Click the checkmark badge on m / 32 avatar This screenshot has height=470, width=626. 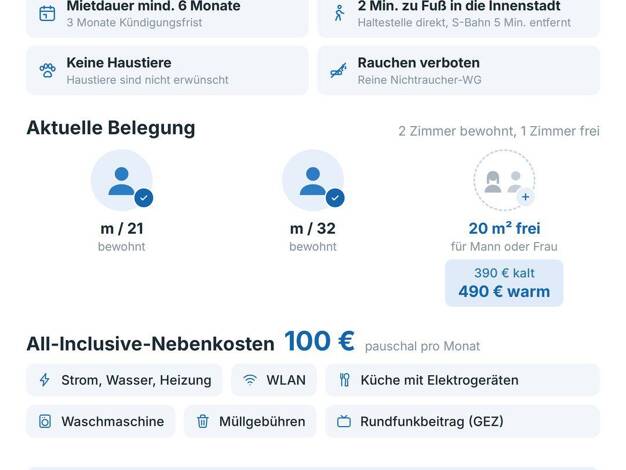[335, 198]
